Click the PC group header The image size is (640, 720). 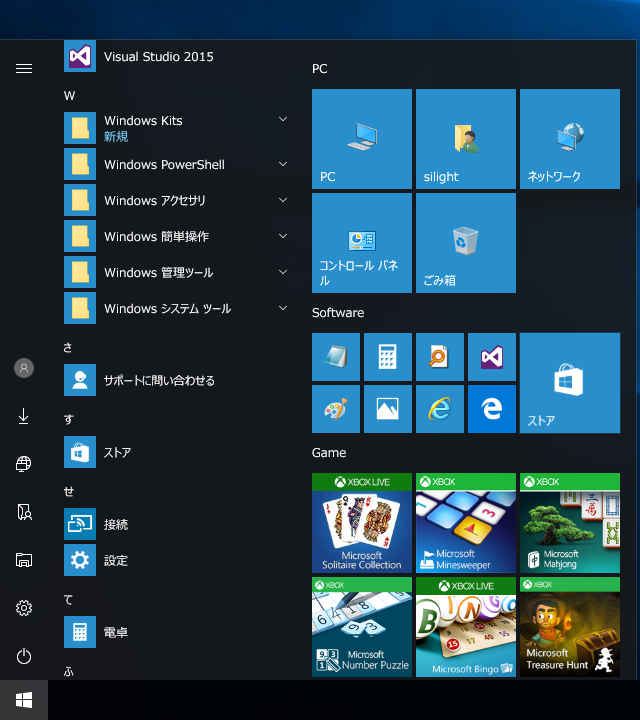(x=320, y=69)
